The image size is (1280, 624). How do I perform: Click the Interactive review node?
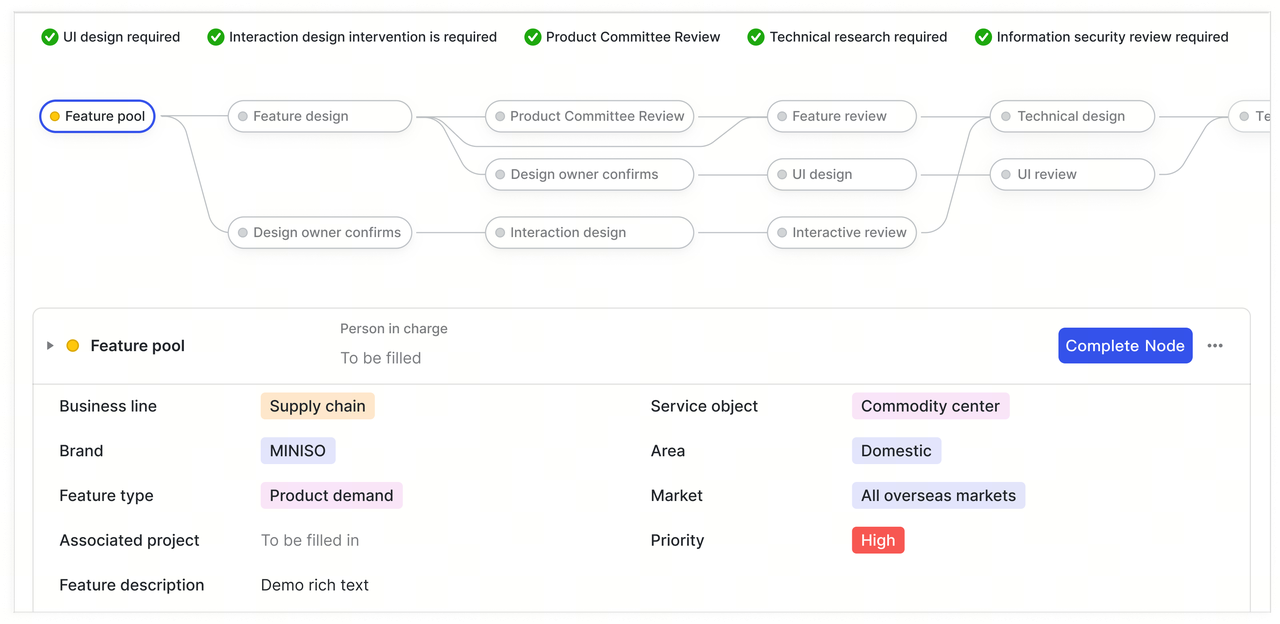click(841, 233)
